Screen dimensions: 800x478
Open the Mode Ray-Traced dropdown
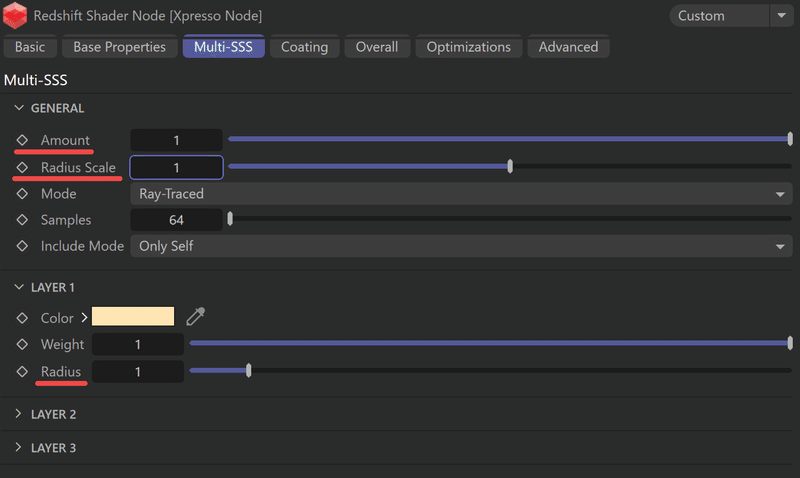pyautogui.click(x=461, y=194)
